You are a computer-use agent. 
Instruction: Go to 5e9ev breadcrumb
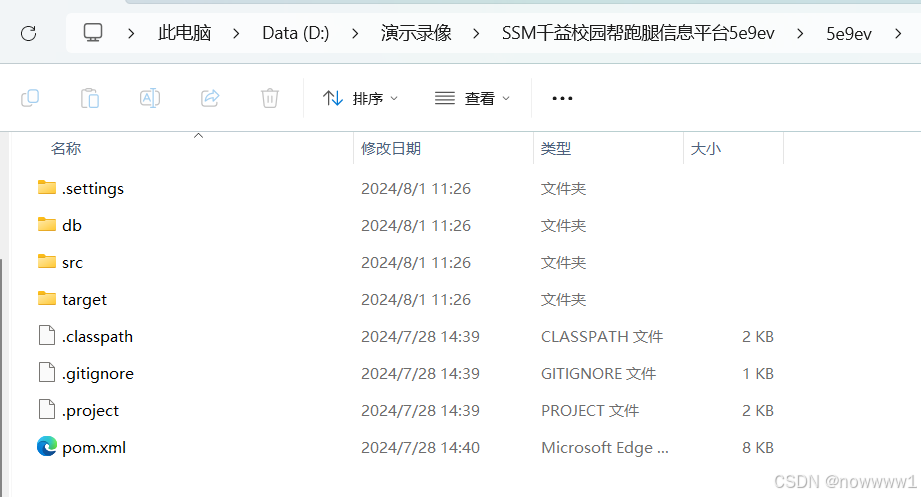[x=849, y=33]
